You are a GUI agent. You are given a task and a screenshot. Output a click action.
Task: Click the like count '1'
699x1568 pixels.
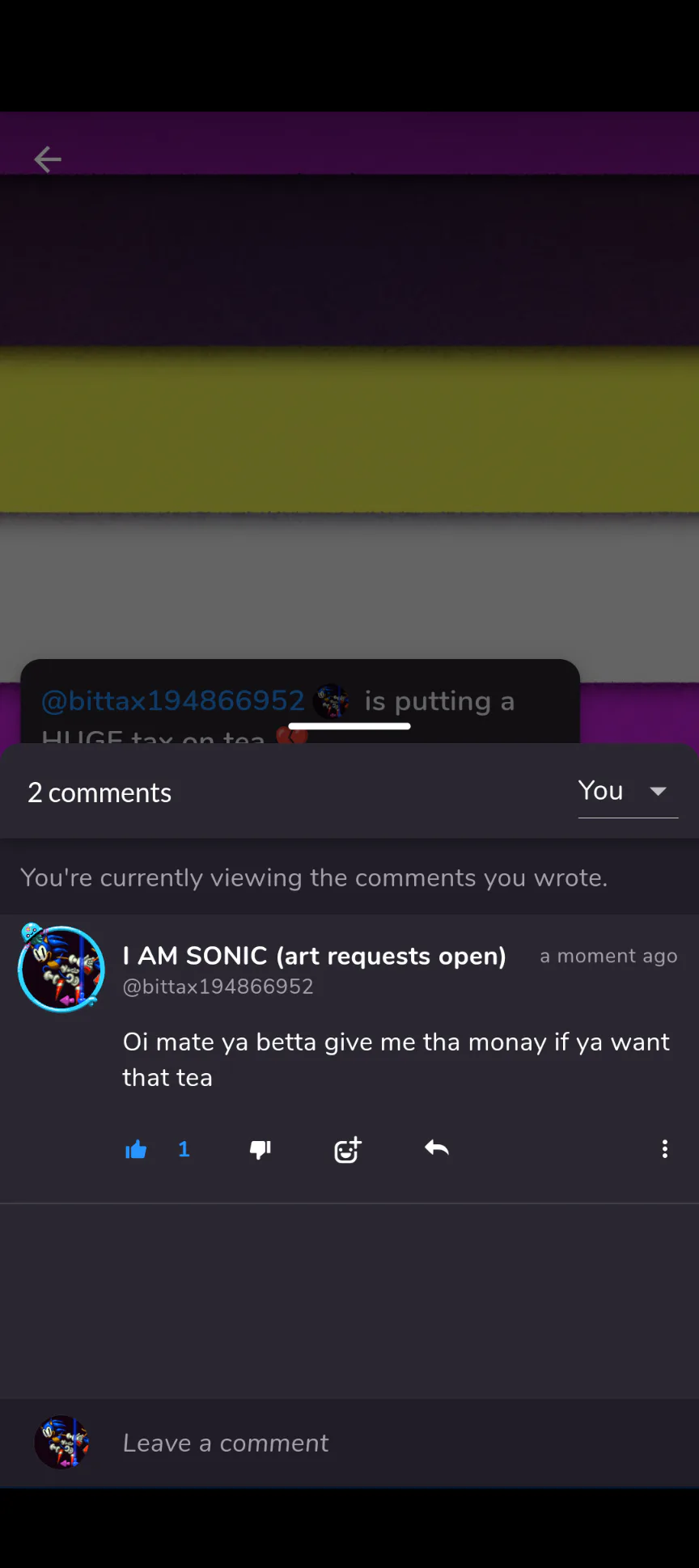pyautogui.click(x=184, y=1149)
